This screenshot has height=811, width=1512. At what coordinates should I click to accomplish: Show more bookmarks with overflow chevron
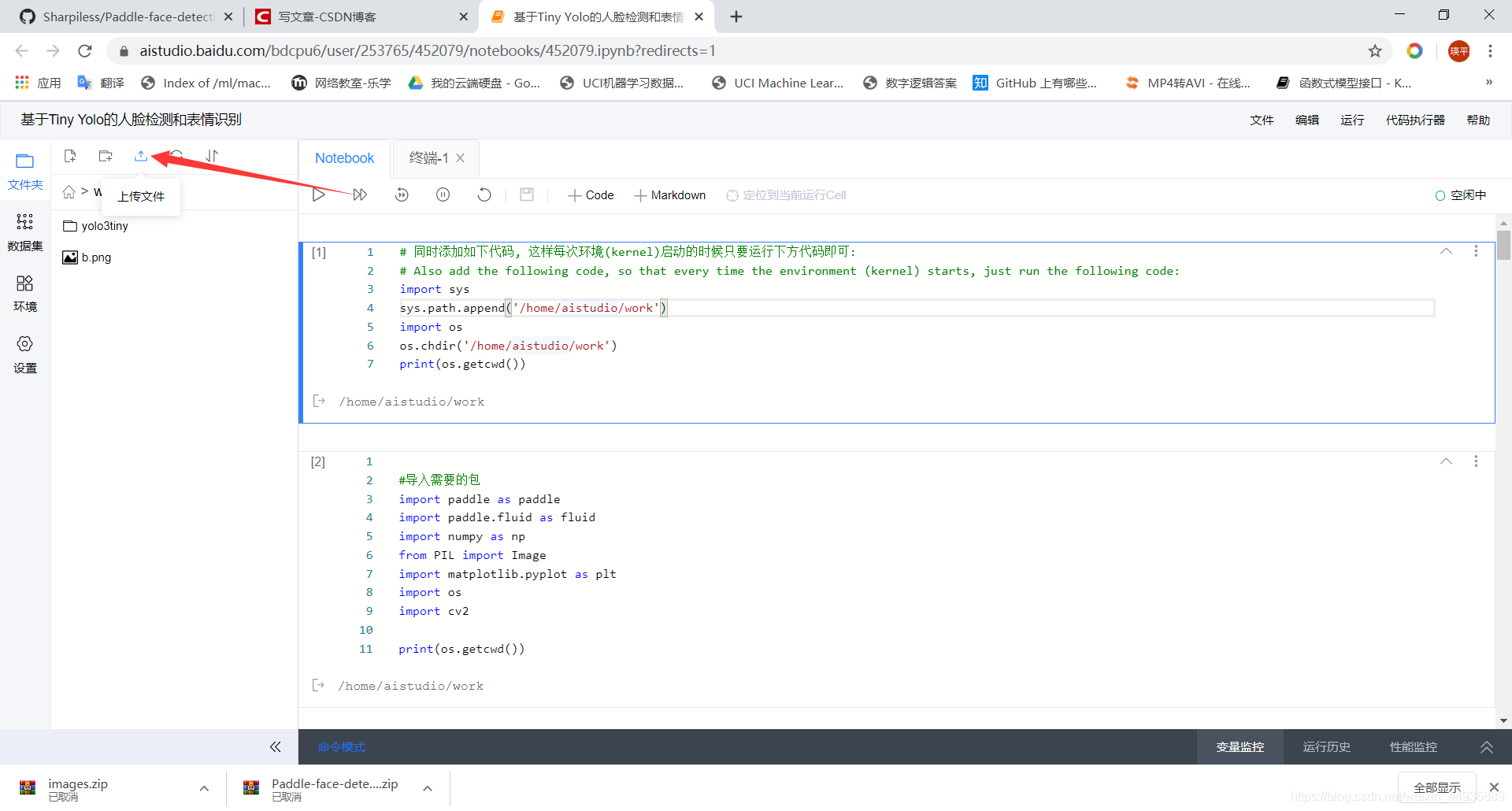click(1488, 83)
